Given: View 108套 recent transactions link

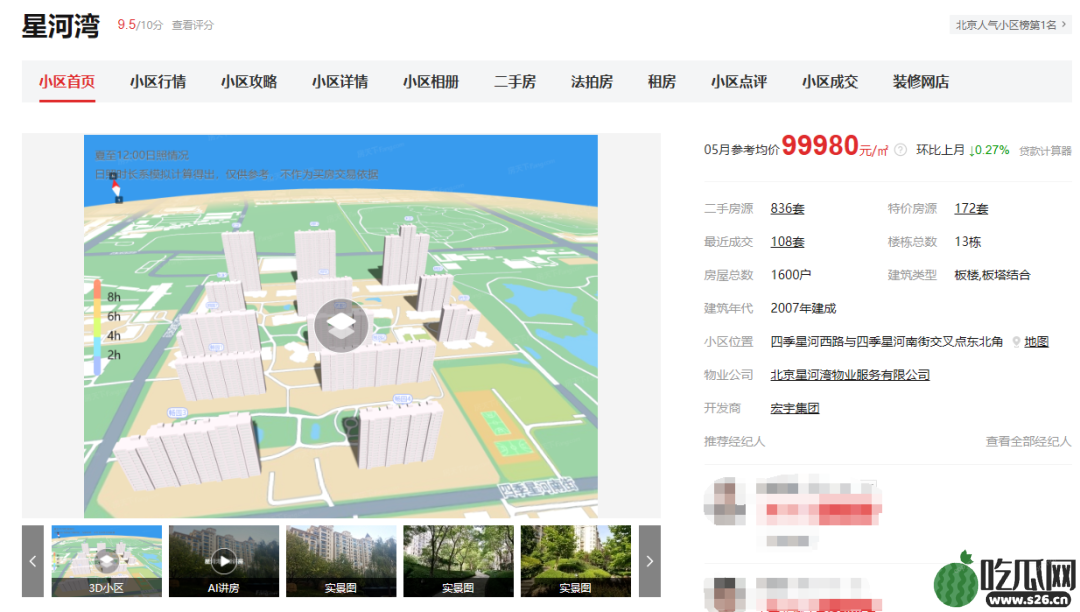Looking at the screenshot, I should point(787,242).
